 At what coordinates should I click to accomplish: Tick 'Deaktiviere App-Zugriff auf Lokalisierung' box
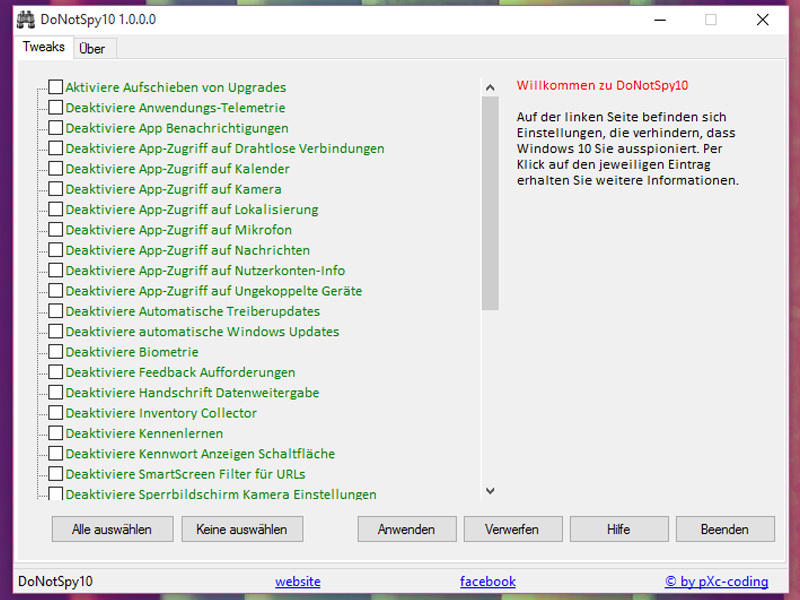click(56, 209)
